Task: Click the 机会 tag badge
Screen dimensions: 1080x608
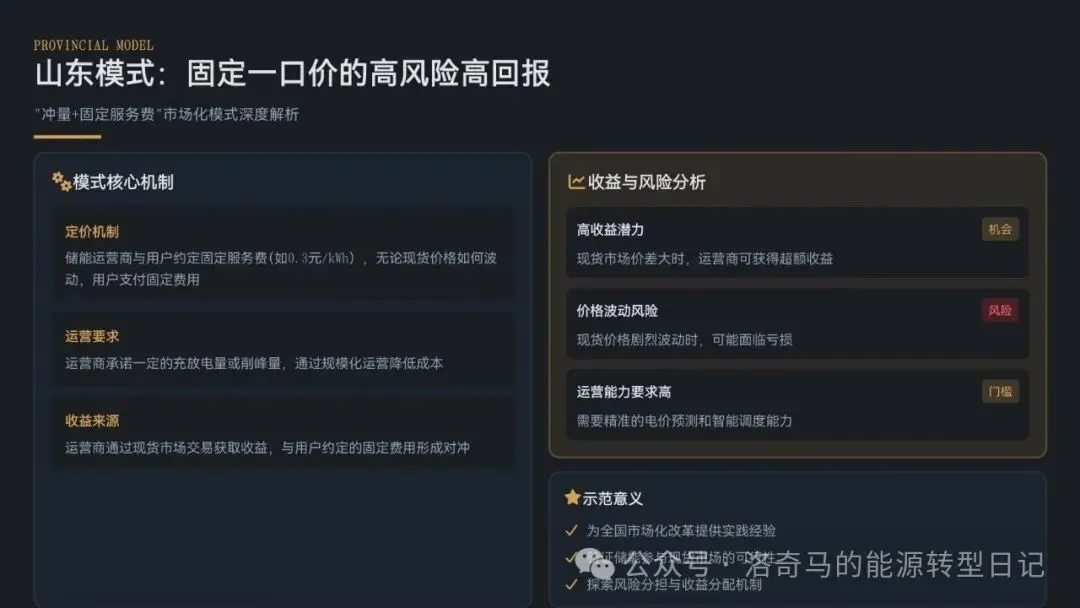Action: (x=999, y=229)
